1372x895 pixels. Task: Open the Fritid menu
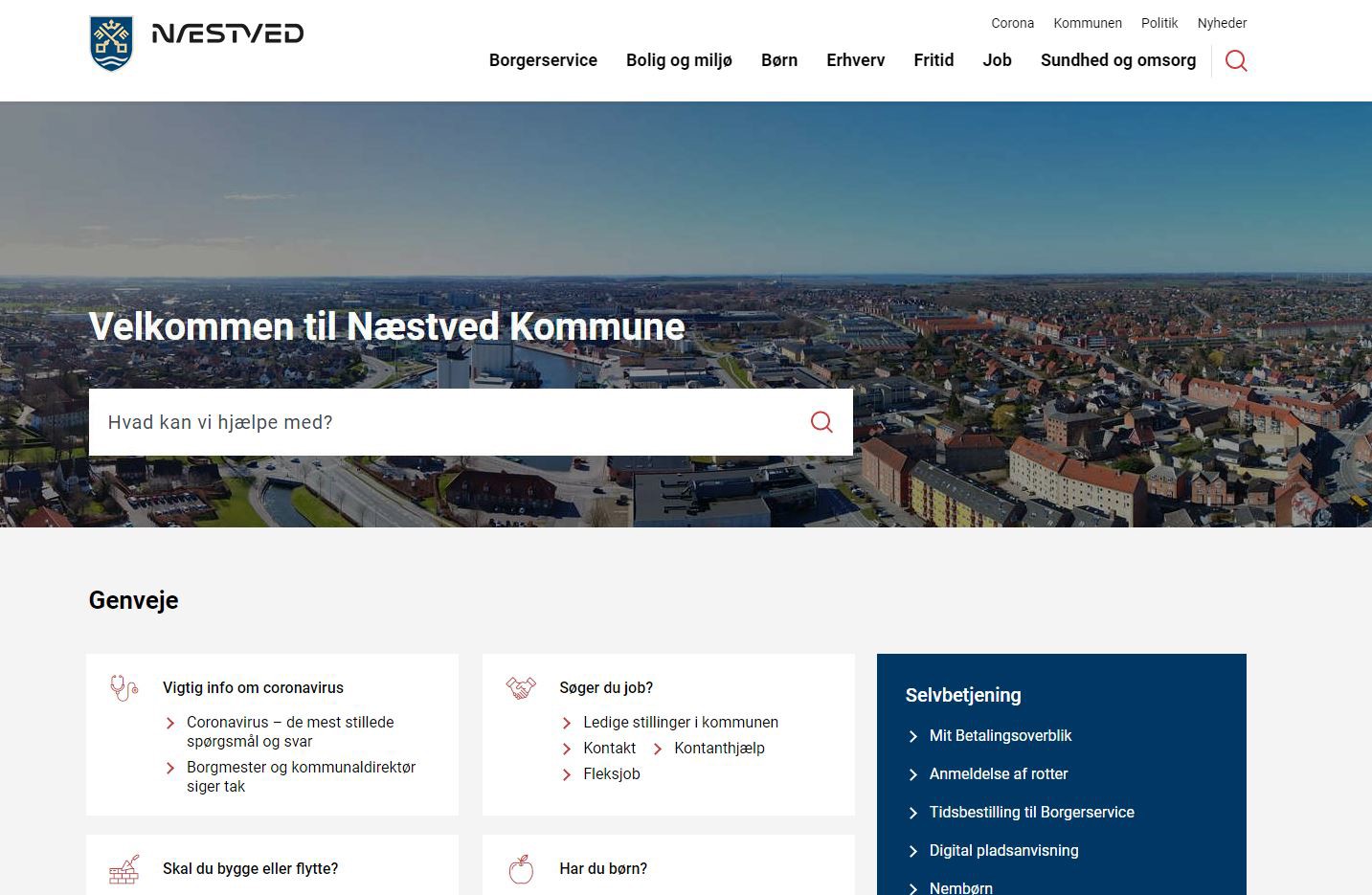(933, 60)
